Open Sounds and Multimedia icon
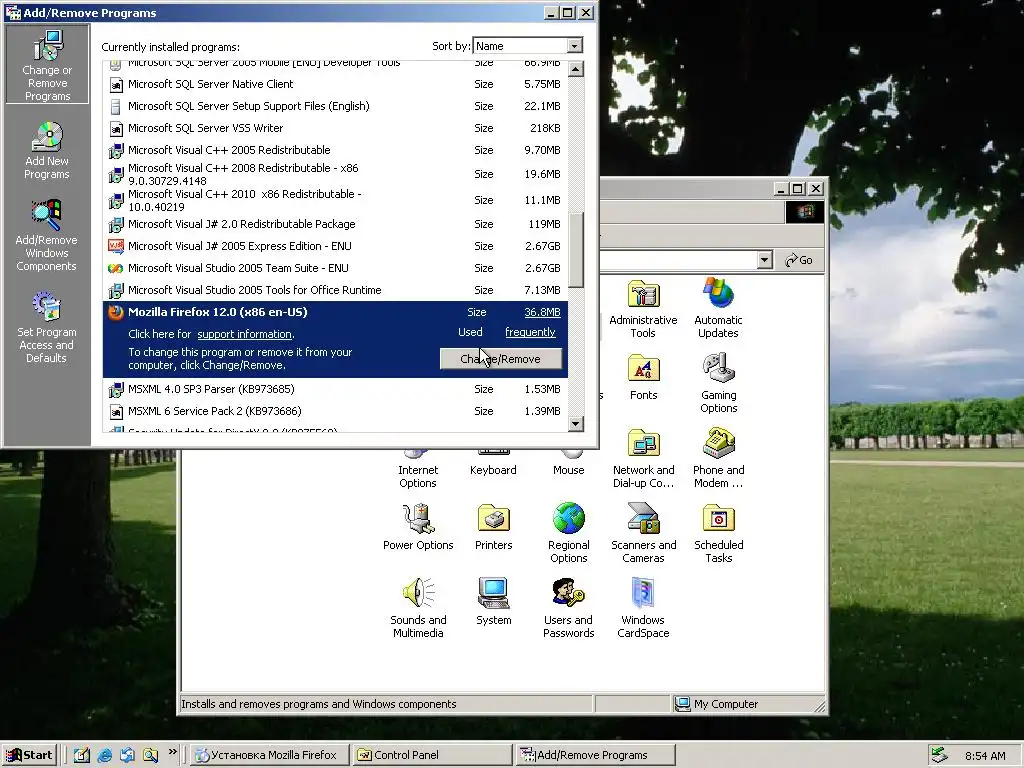Viewport: 1024px width, 768px height. point(418,609)
